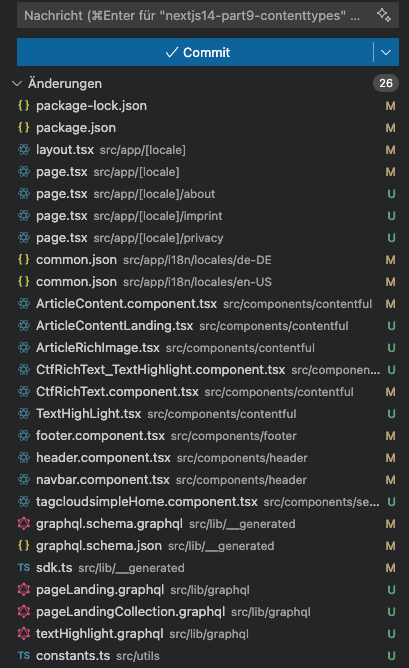The width and height of the screenshot is (409, 668).
Task: Click JSON icon of package-lock.json
Action: click(24, 106)
